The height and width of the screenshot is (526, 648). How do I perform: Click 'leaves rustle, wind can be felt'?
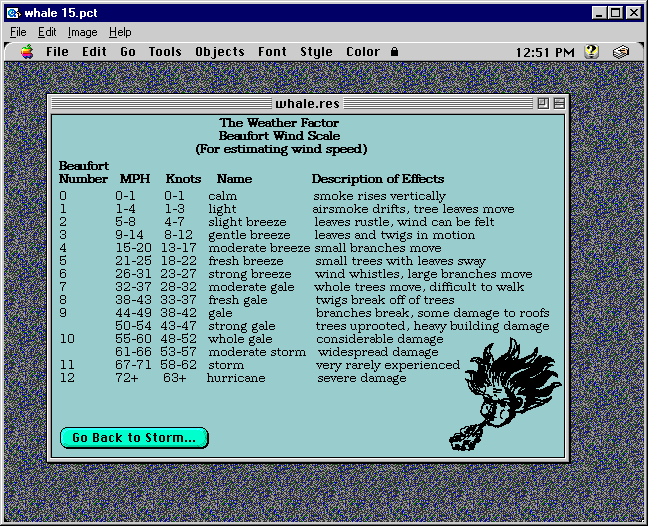pyautogui.click(x=404, y=222)
